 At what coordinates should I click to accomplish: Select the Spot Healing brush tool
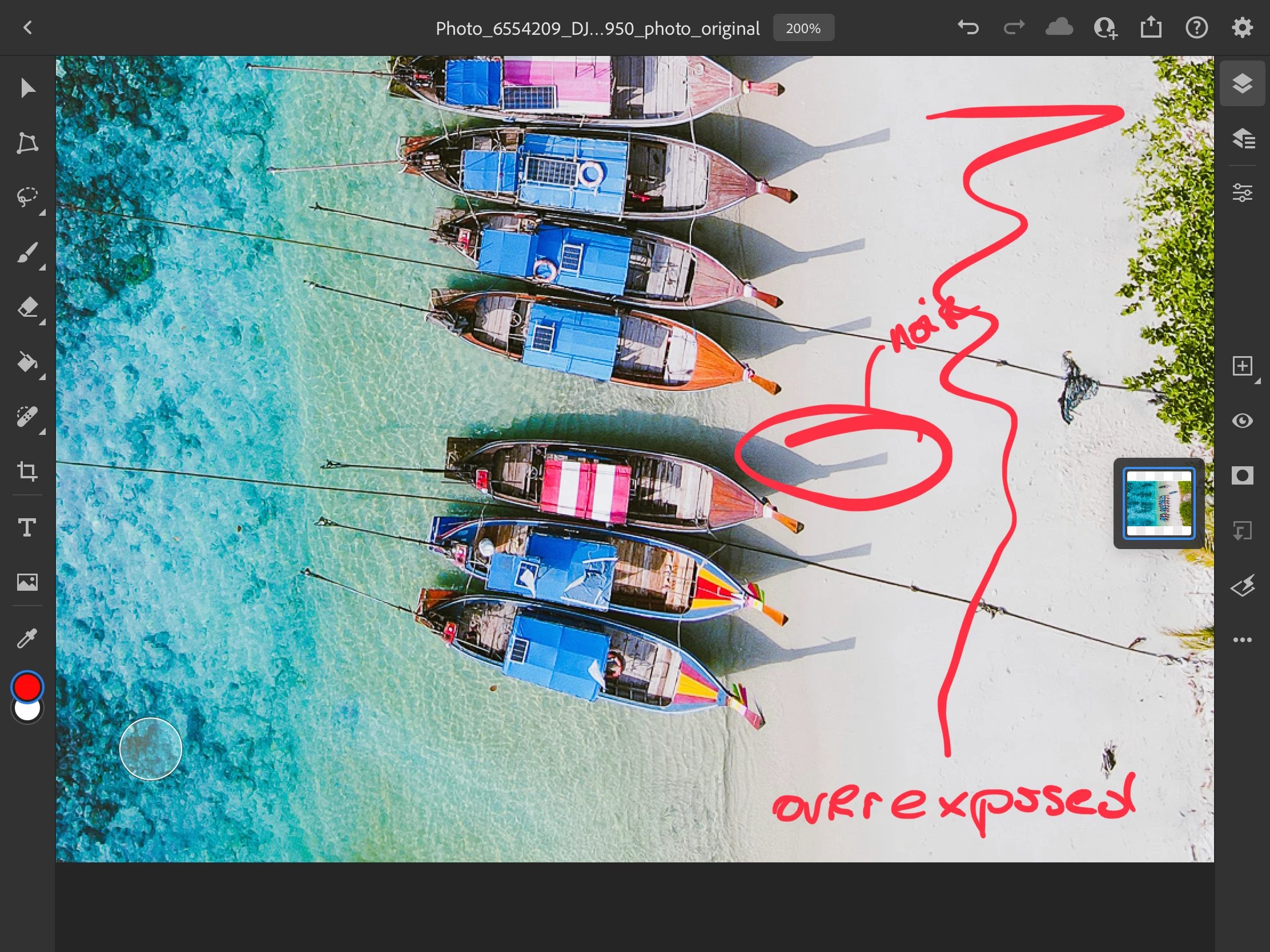click(x=27, y=417)
